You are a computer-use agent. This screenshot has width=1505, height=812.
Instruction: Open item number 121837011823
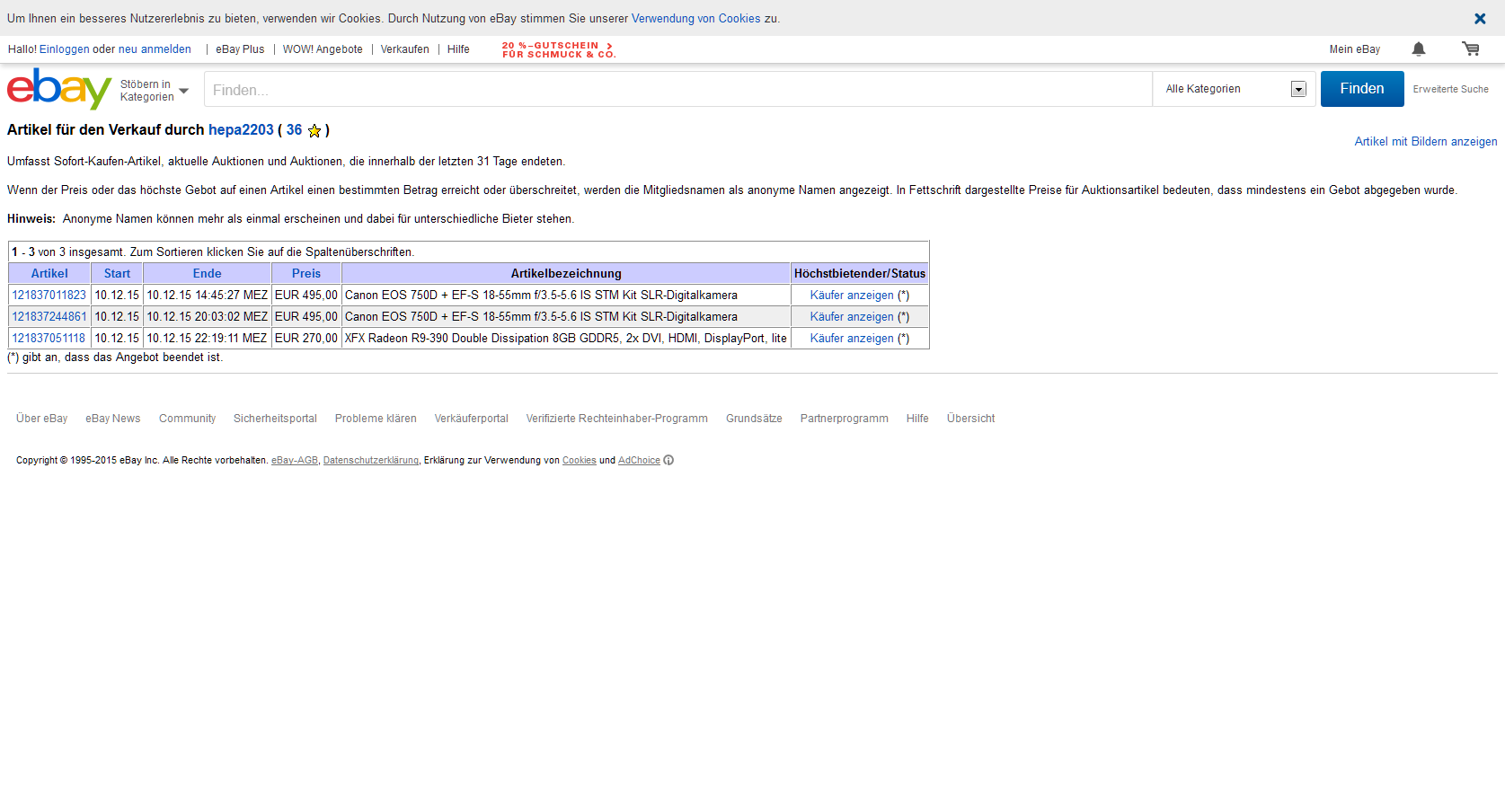49,296
